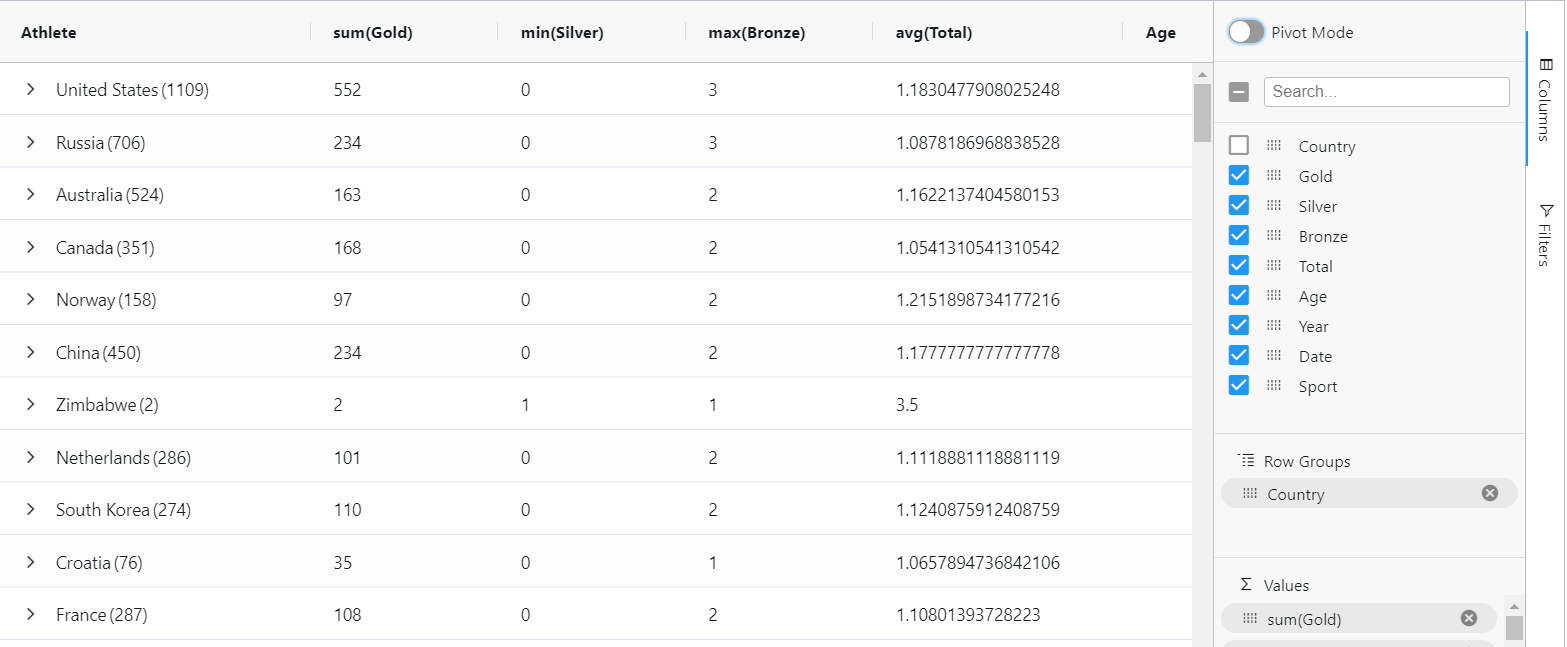Click drag handle icon next to Year column

(1273, 325)
